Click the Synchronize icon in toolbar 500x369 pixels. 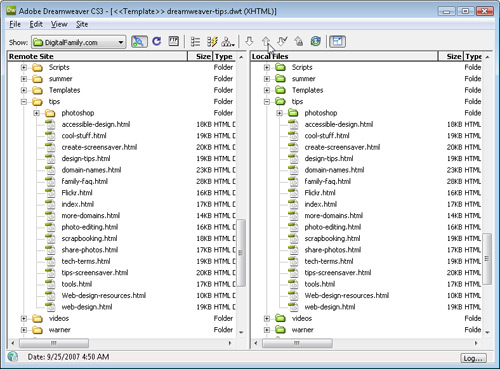coord(315,42)
